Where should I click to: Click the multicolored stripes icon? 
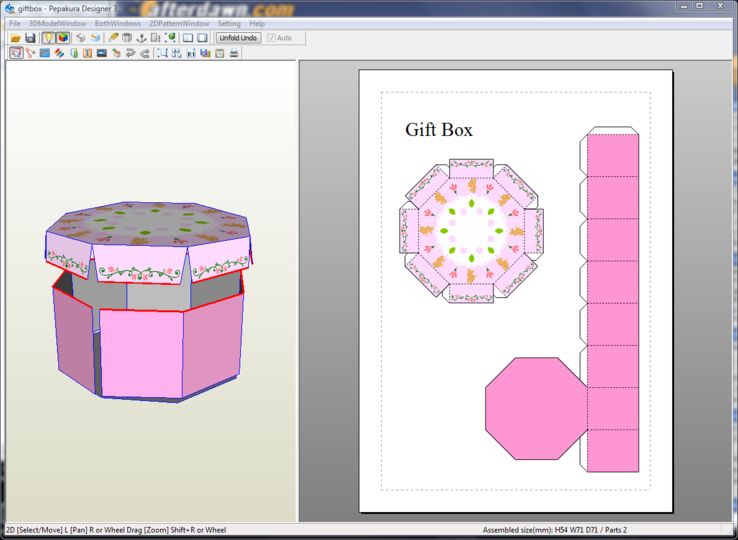click(x=59, y=53)
